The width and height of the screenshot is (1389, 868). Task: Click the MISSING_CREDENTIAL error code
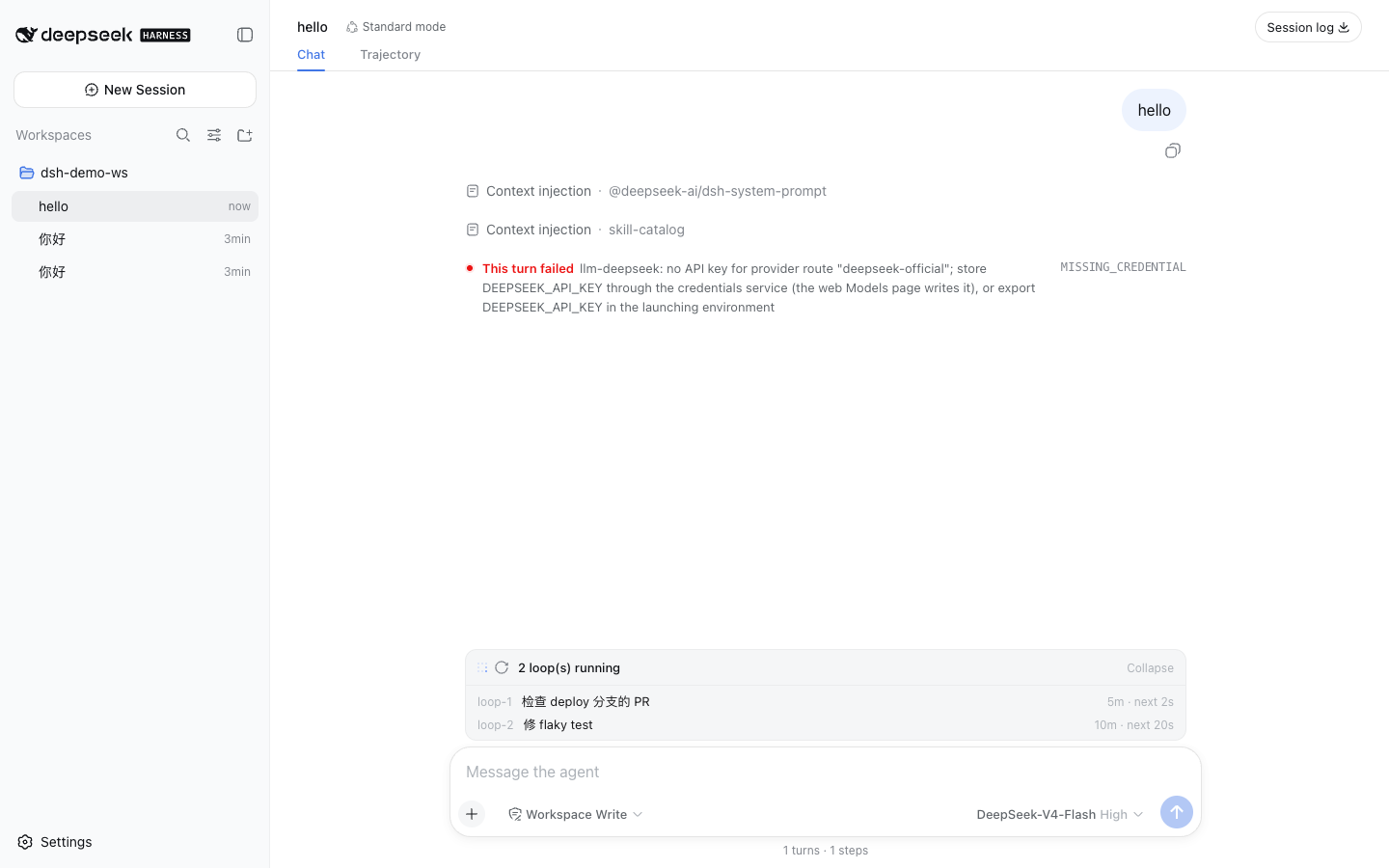1123,267
